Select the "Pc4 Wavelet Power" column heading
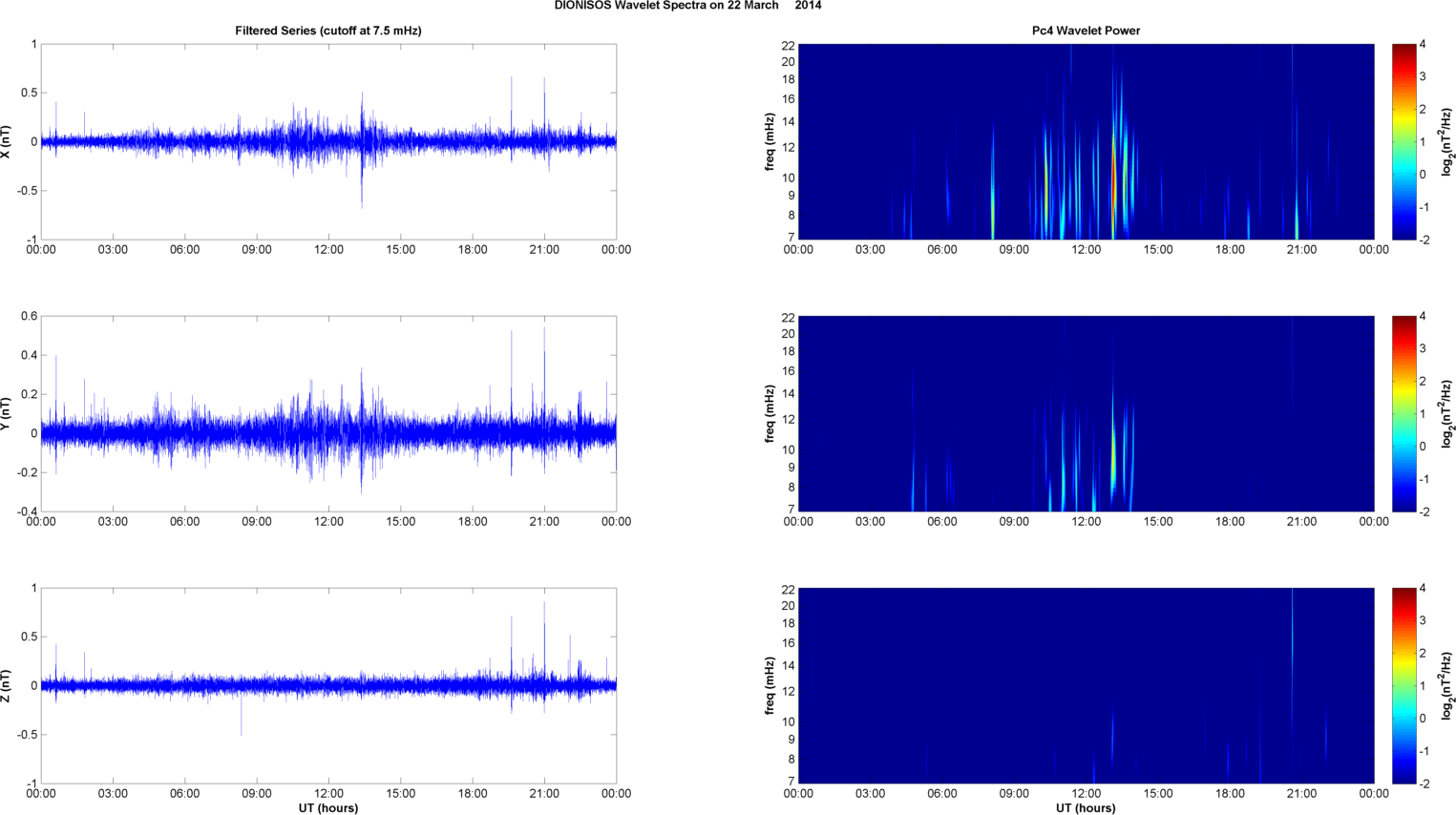The width and height of the screenshot is (1456, 815). 1086,31
